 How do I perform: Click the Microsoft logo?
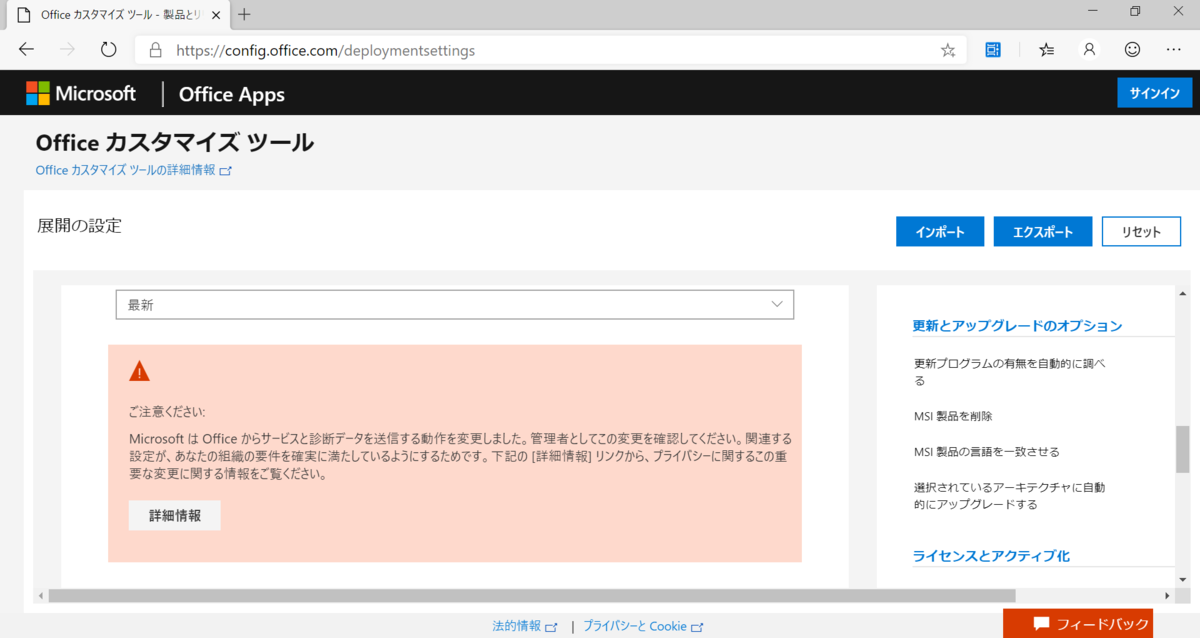81,94
